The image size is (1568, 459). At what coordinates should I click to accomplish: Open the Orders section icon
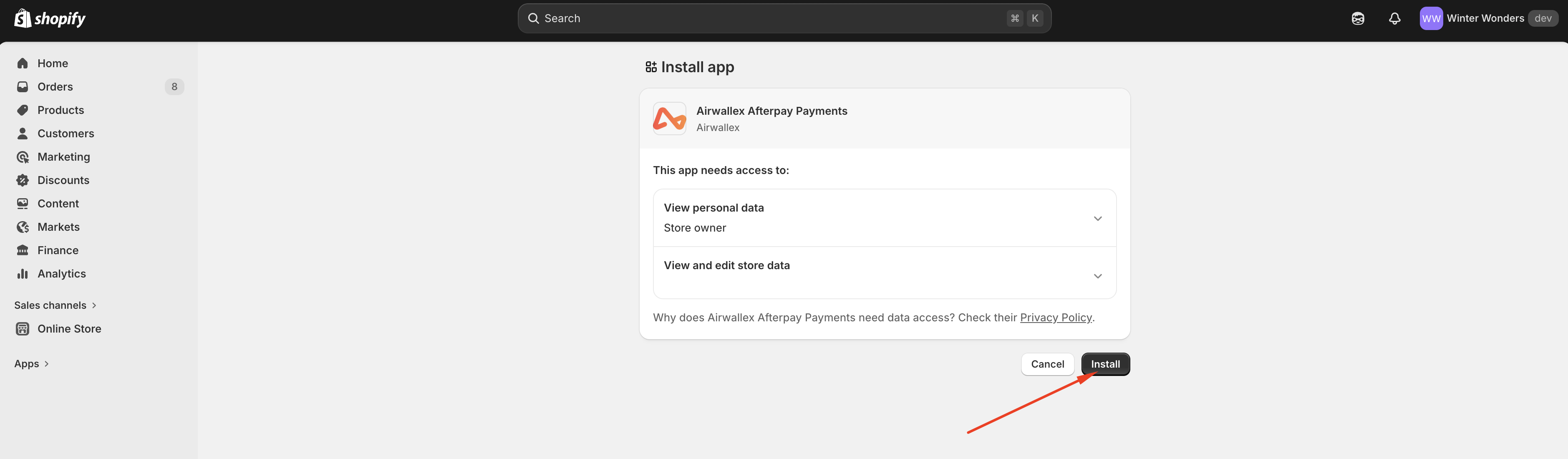click(22, 86)
